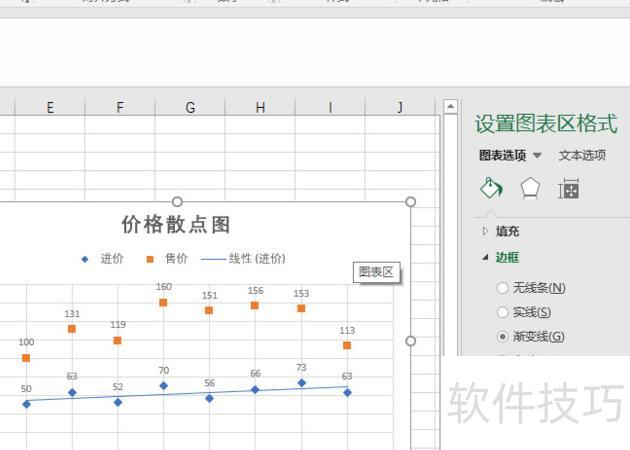The width and height of the screenshot is (630, 450).
Task: Select the column G header
Action: (190, 108)
